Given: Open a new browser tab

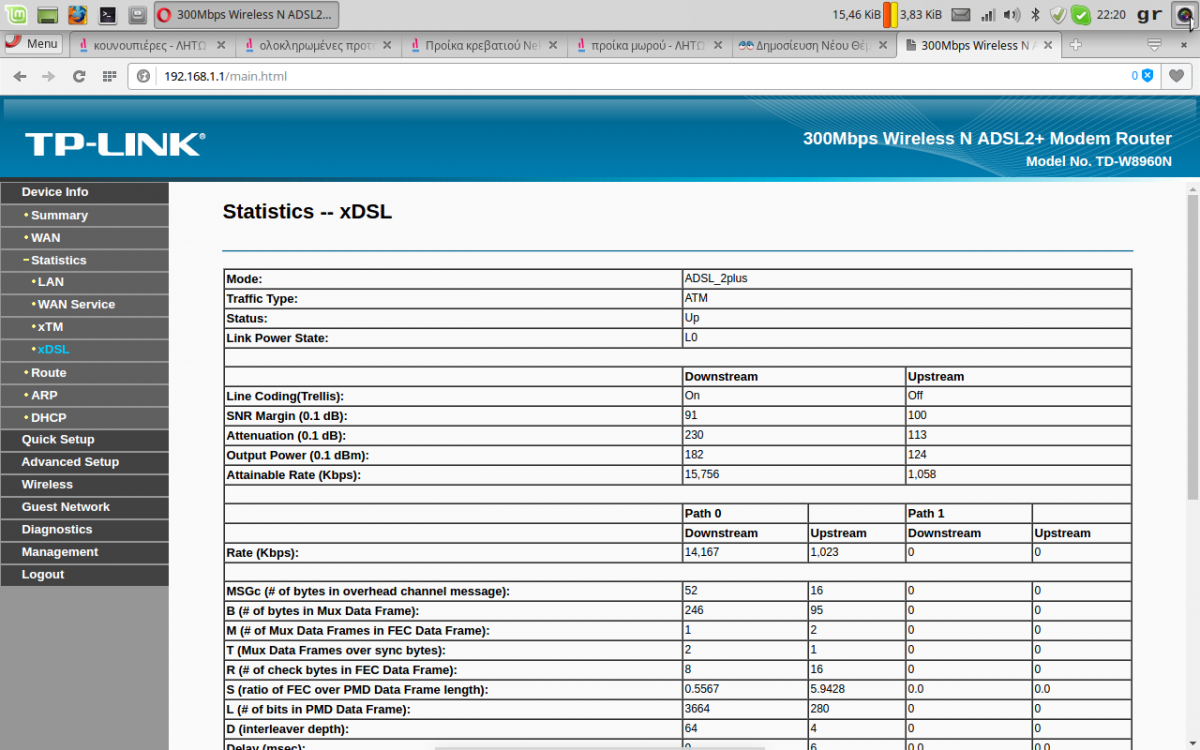Looking at the screenshot, I should [1076, 45].
